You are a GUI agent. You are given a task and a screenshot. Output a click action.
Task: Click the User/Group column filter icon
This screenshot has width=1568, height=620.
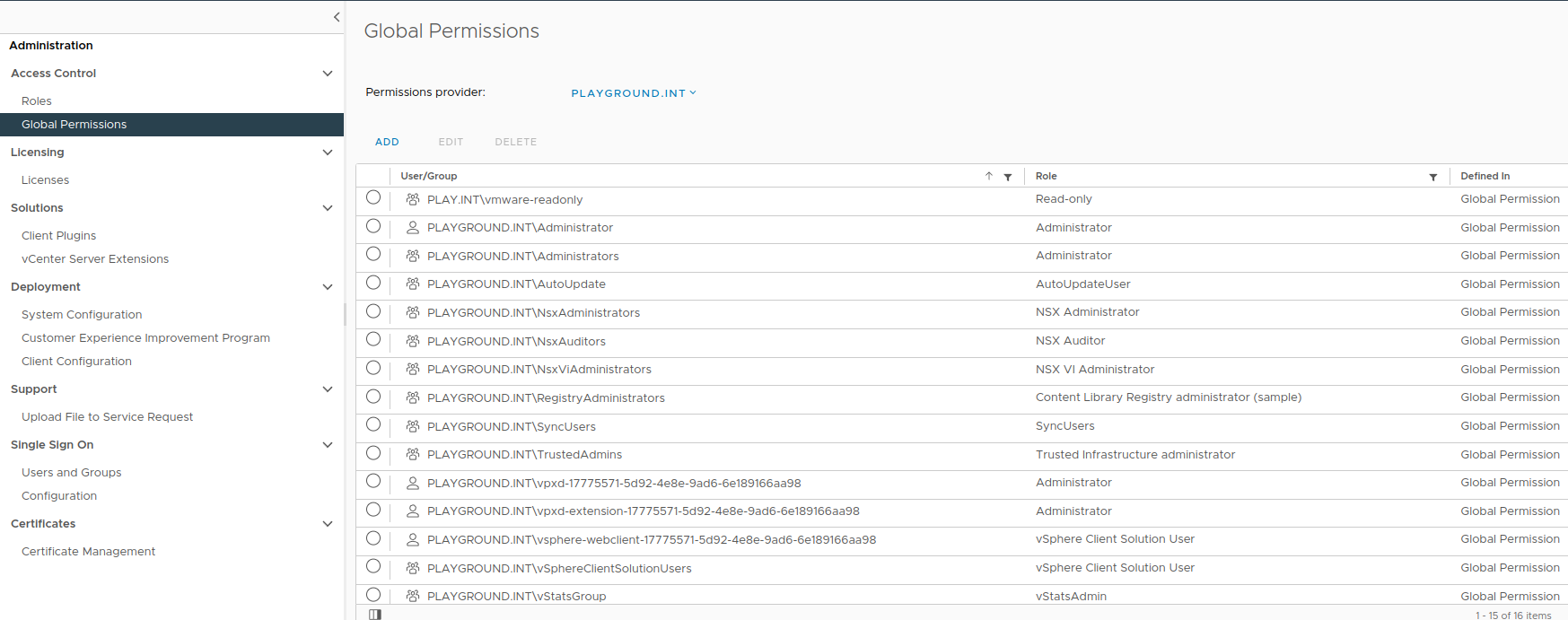1008,177
